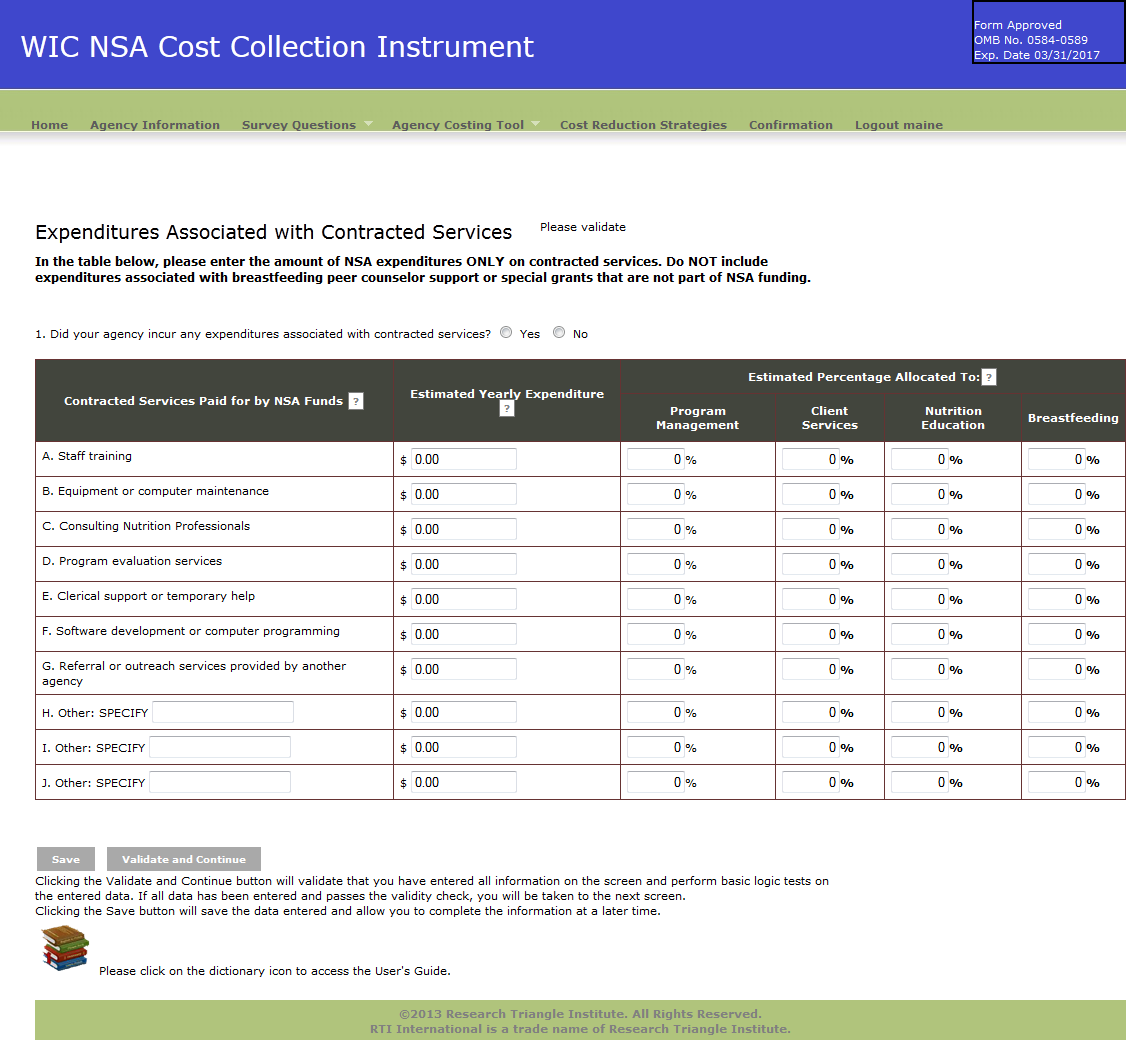1126x1040 pixels.
Task: Click Software development Client Services percent field
Action: point(810,634)
